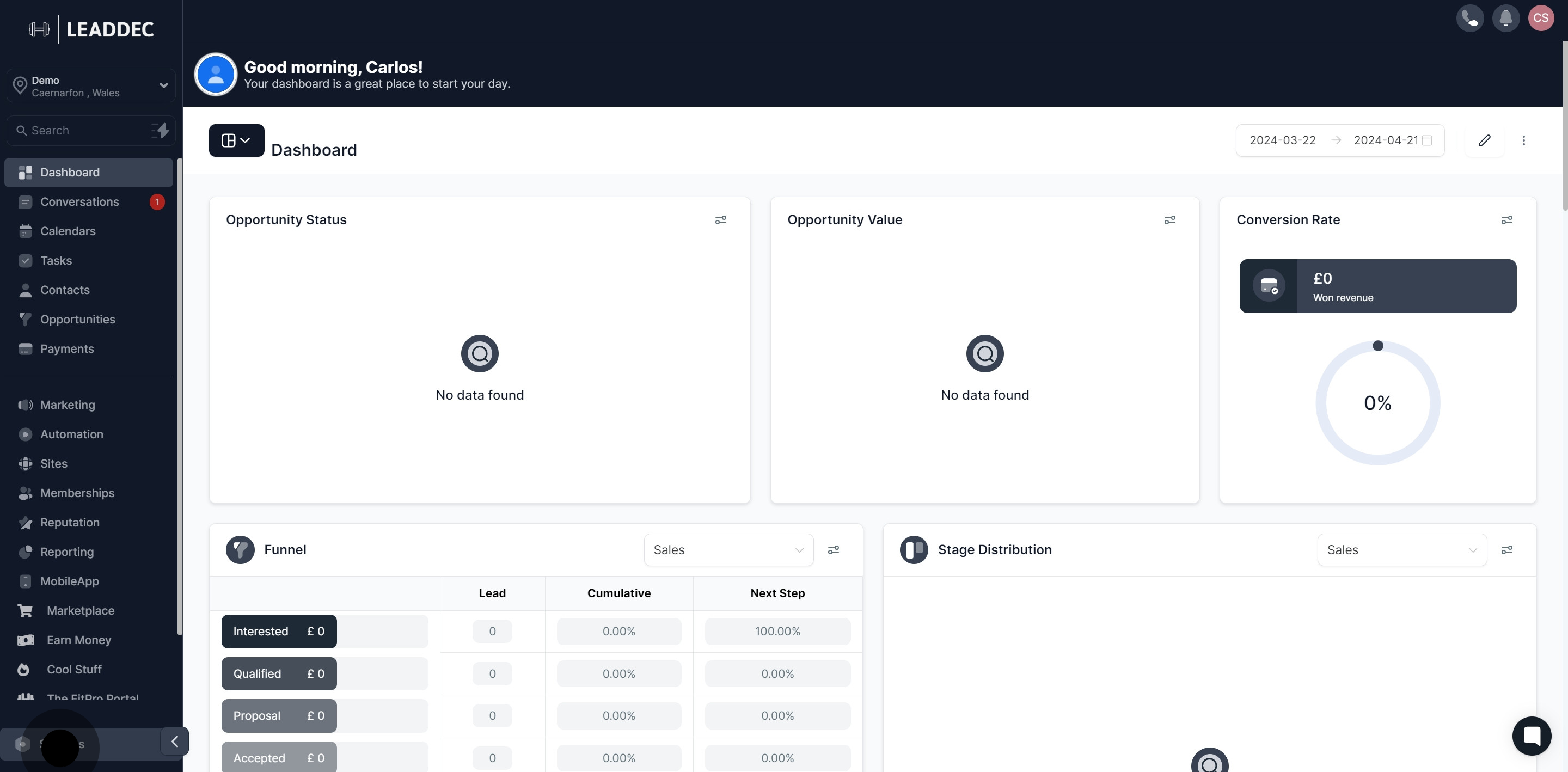The width and height of the screenshot is (1568, 772).
Task: Open Opportunity Status filter settings icon
Action: point(721,220)
